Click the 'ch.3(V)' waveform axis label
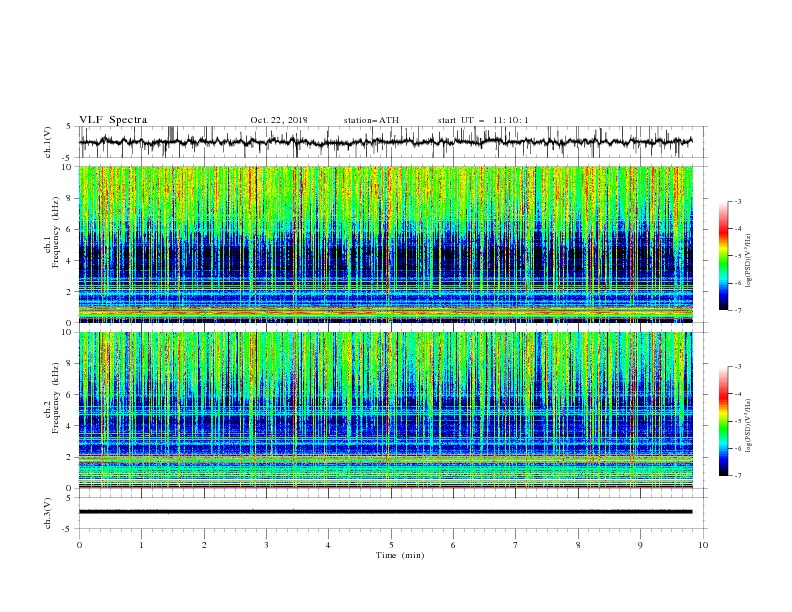Image resolution: width=792 pixels, height=612 pixels. [x=48, y=514]
